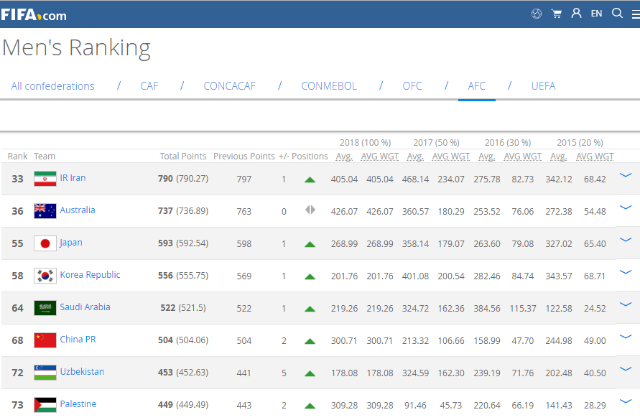Change language via EN selector
The image size is (640, 420).
click(596, 14)
